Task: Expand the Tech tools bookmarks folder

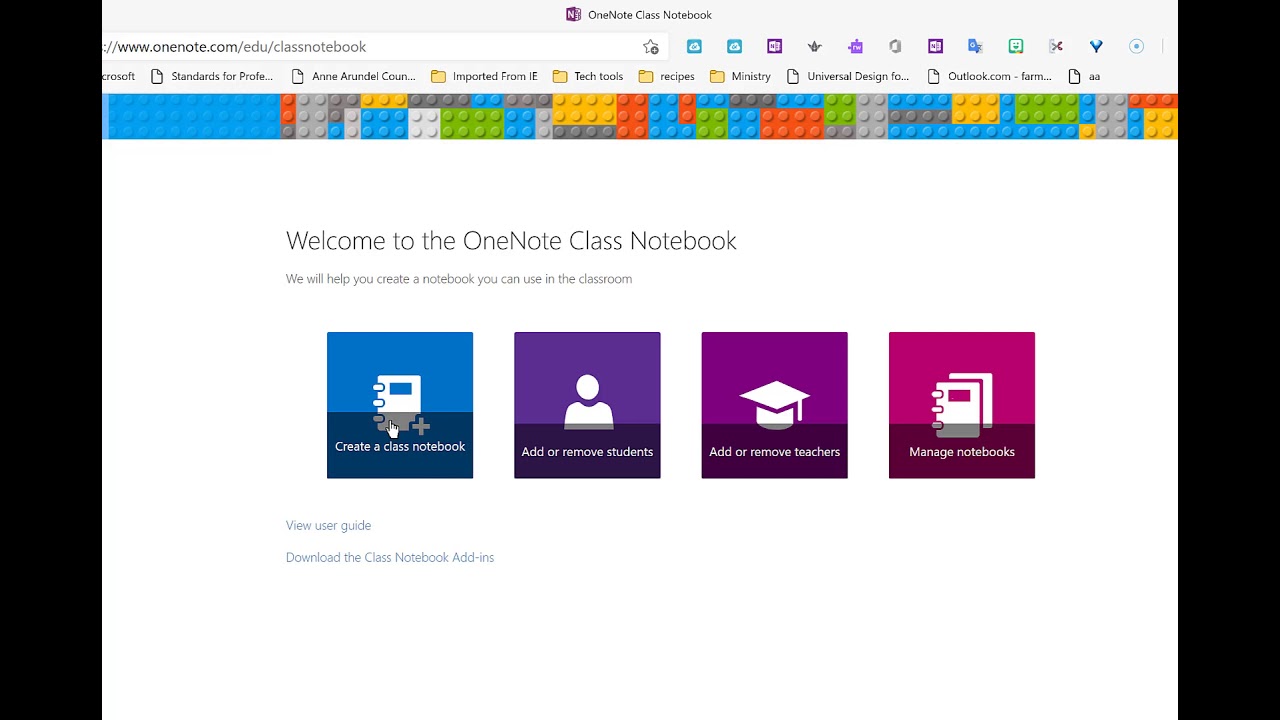Action: 588,76
